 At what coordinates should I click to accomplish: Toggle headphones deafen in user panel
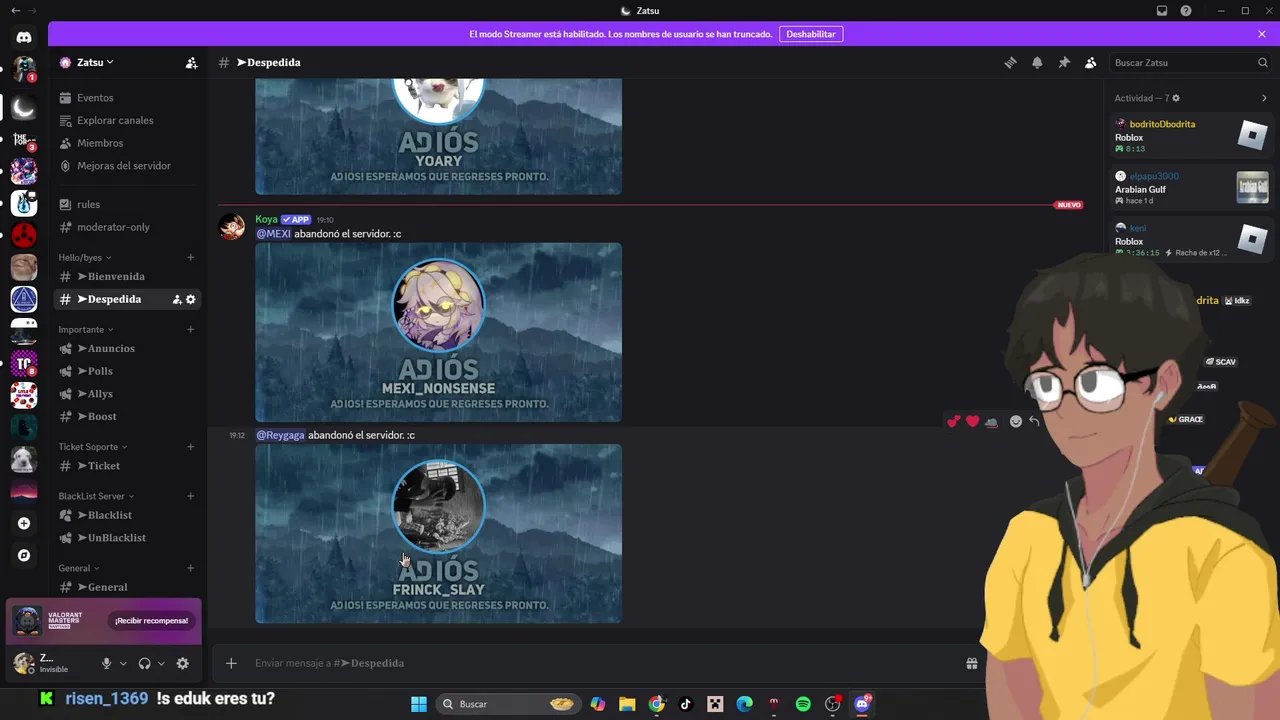click(144, 663)
